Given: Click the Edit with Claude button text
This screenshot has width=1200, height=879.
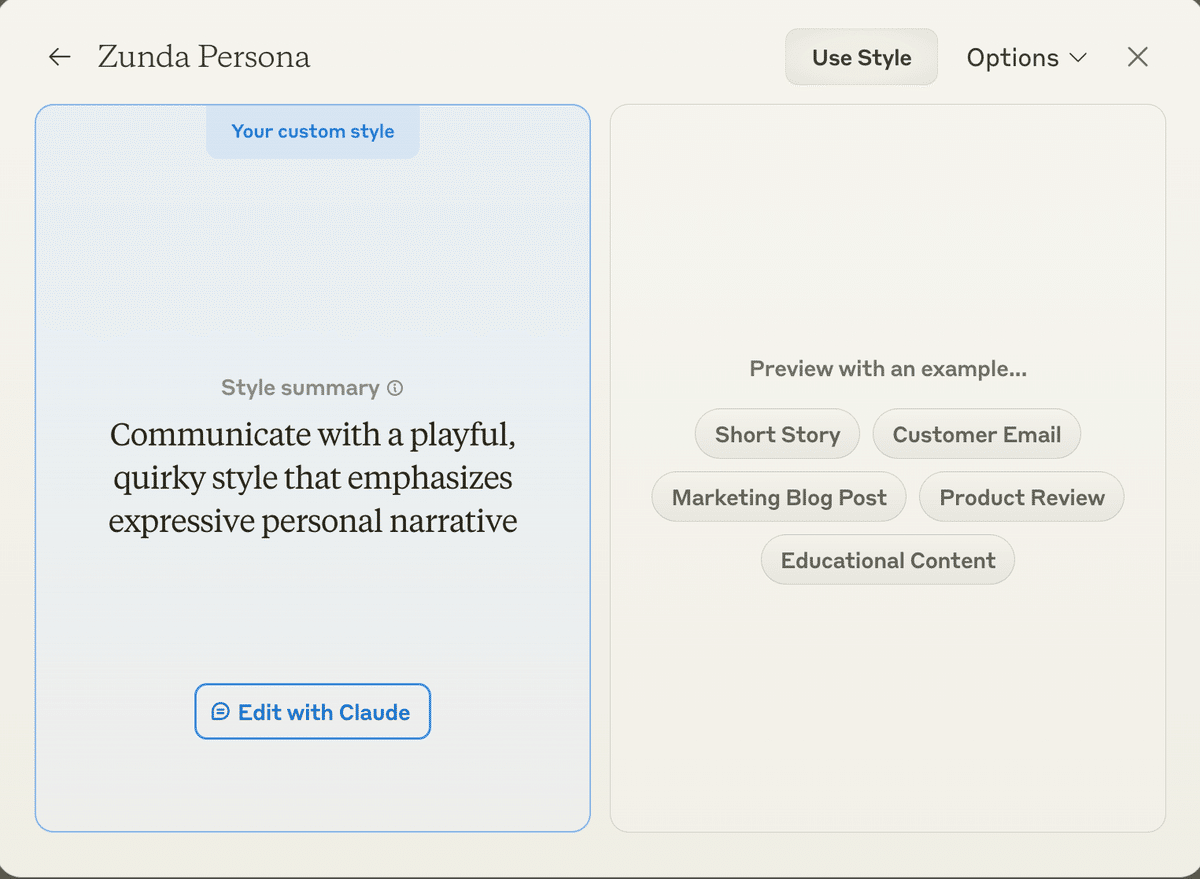Looking at the screenshot, I should (x=324, y=712).
